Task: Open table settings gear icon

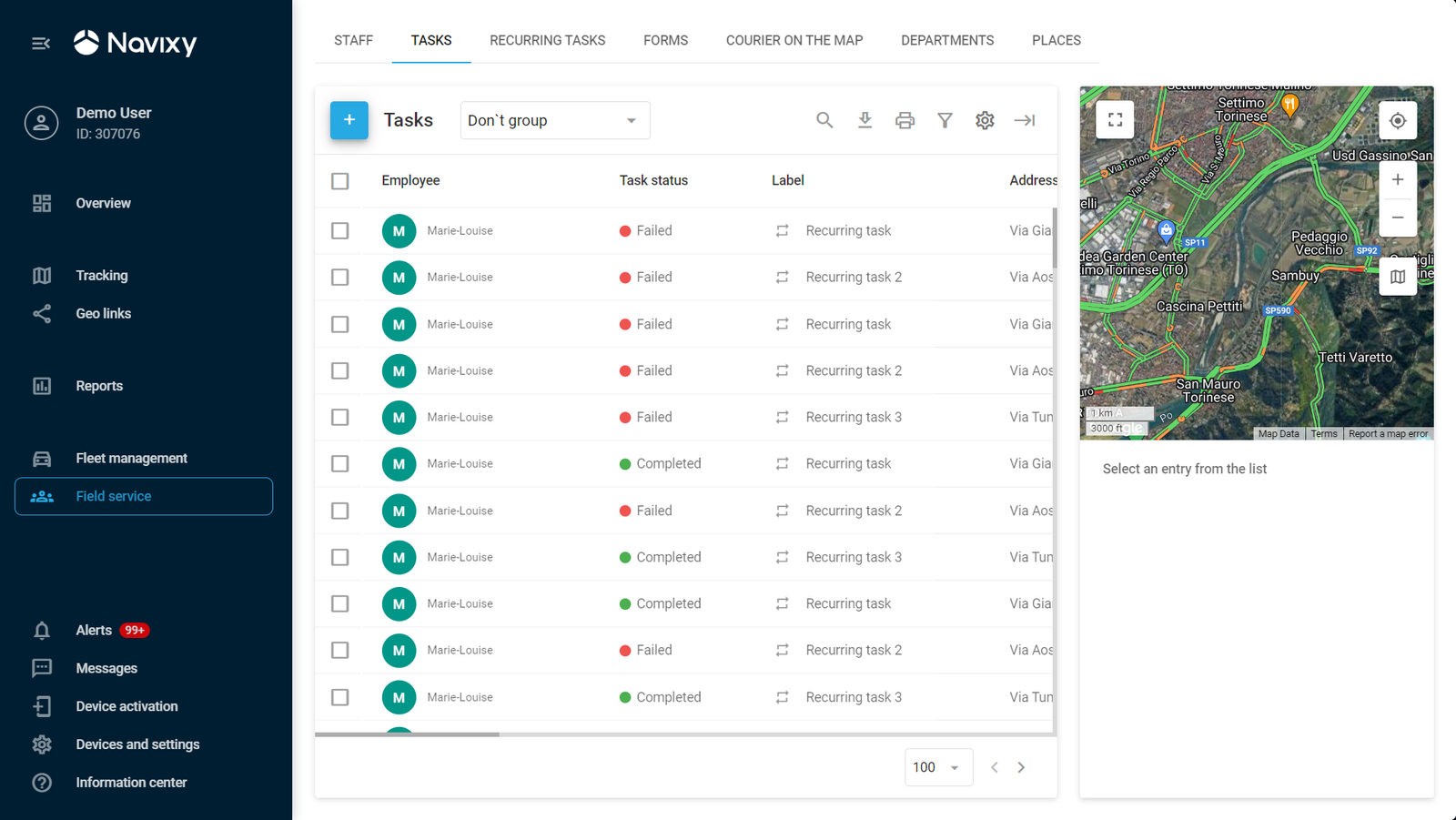Action: [985, 120]
